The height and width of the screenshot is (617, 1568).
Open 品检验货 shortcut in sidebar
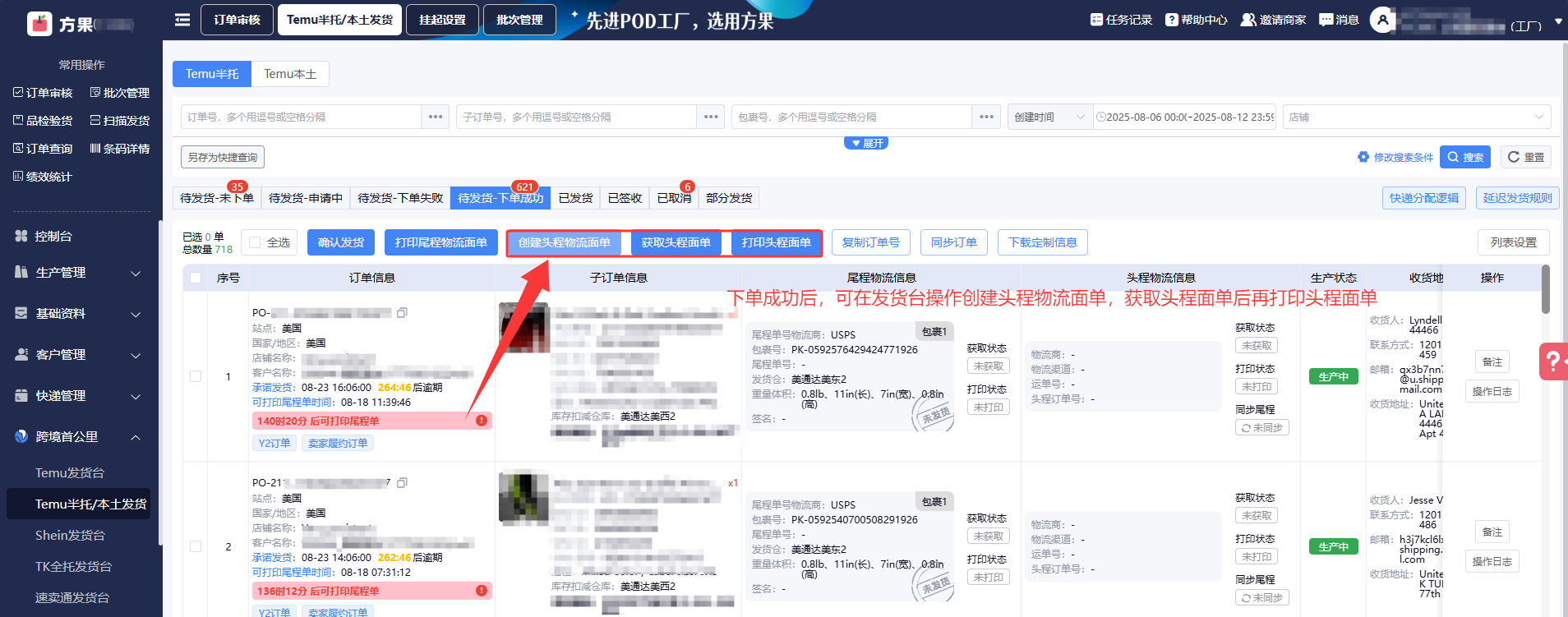click(x=43, y=121)
